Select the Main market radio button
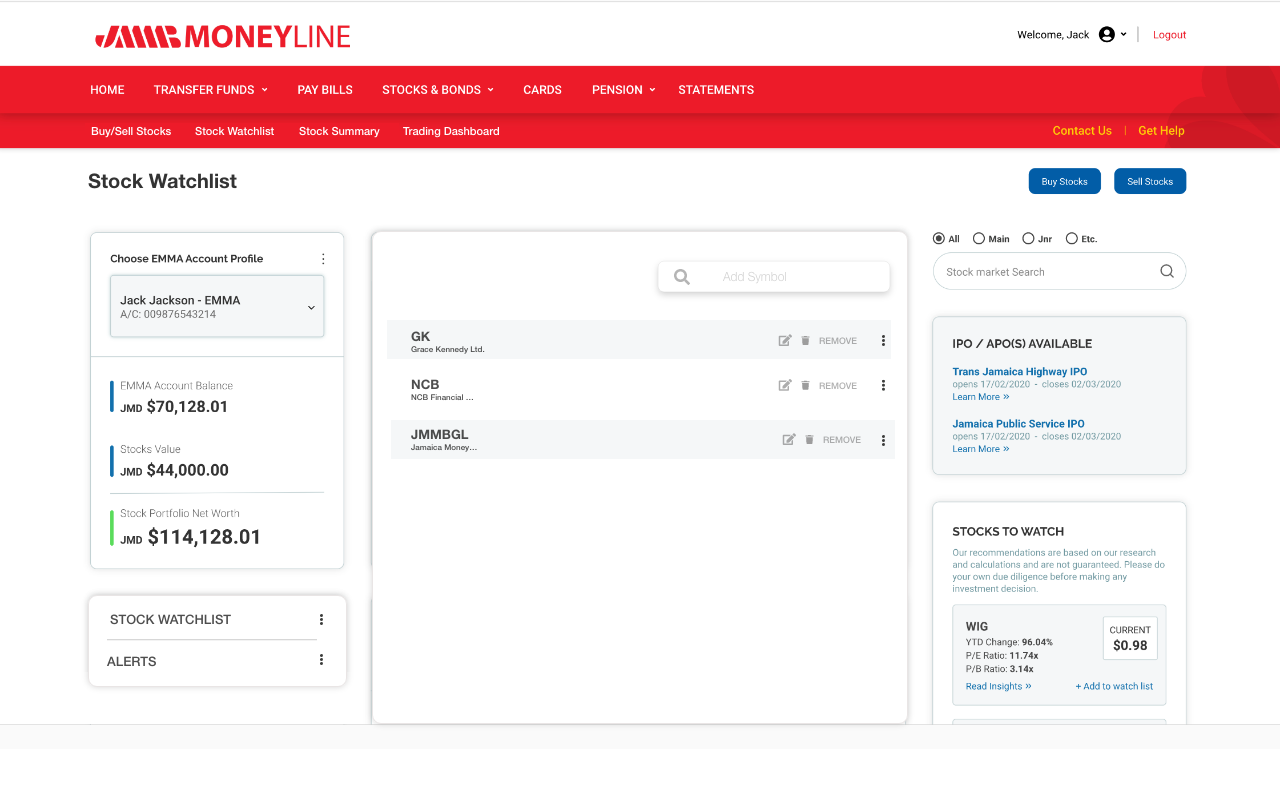This screenshot has height=800, width=1280. click(979, 238)
